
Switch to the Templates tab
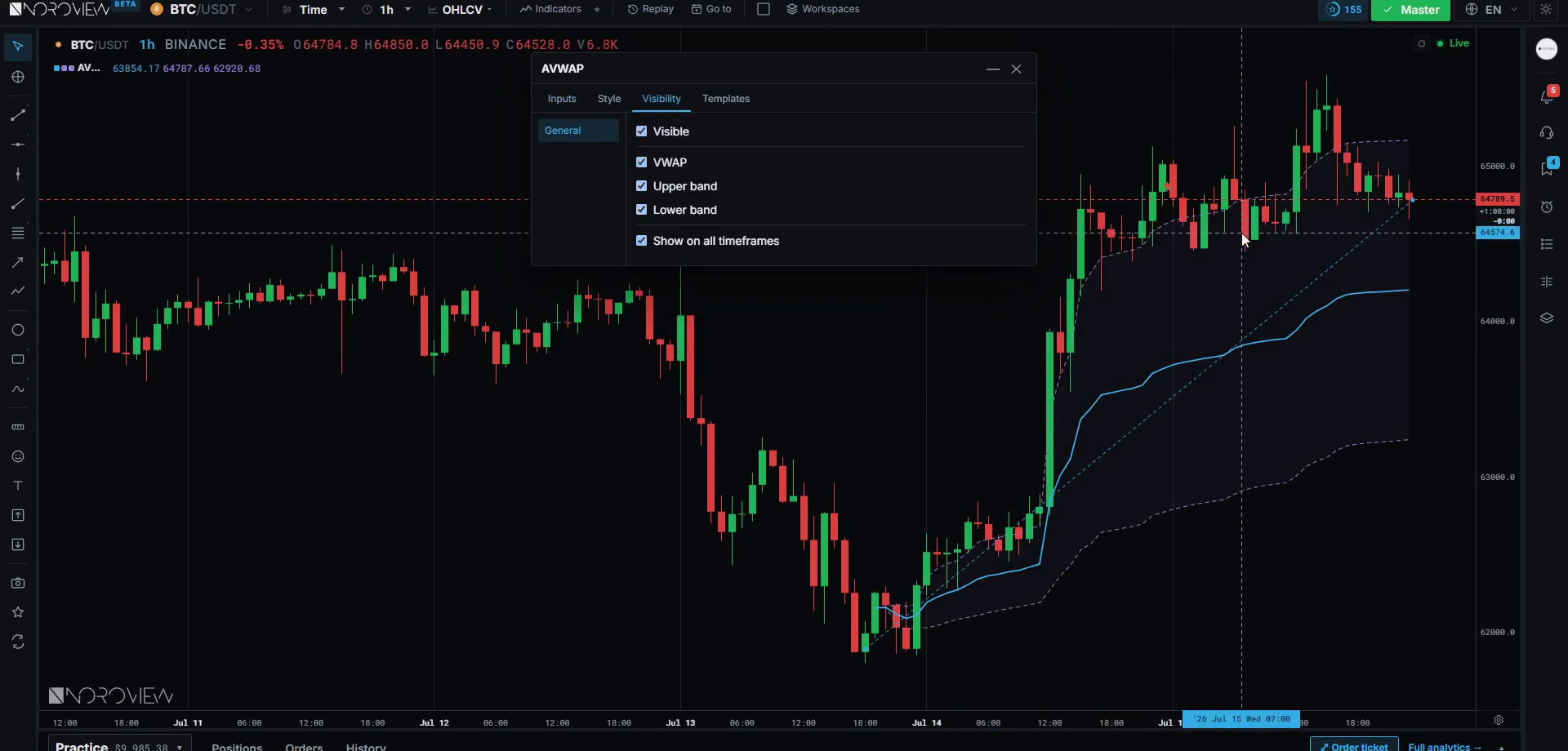click(726, 99)
